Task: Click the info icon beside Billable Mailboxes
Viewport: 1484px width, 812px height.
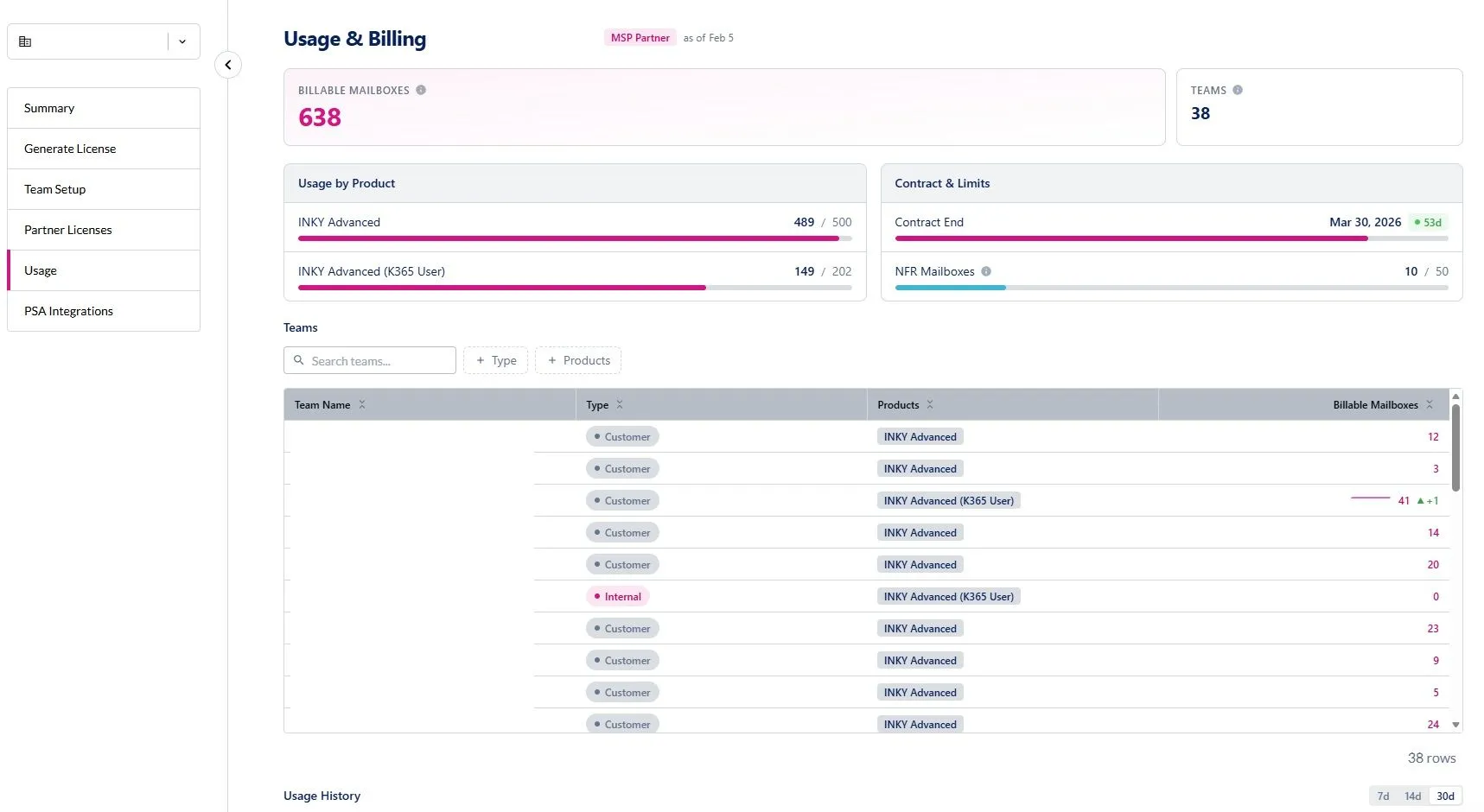Action: (x=421, y=90)
